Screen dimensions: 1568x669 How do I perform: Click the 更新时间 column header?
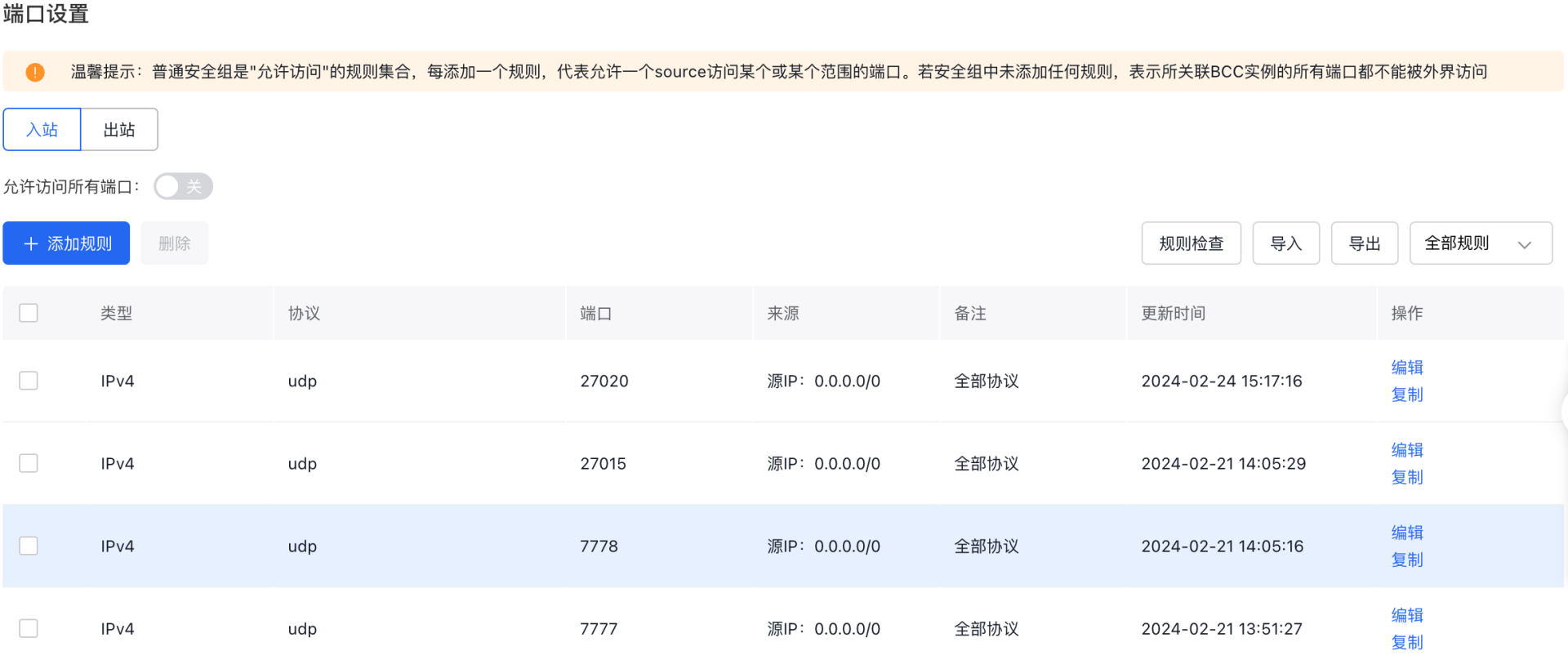point(1173,313)
